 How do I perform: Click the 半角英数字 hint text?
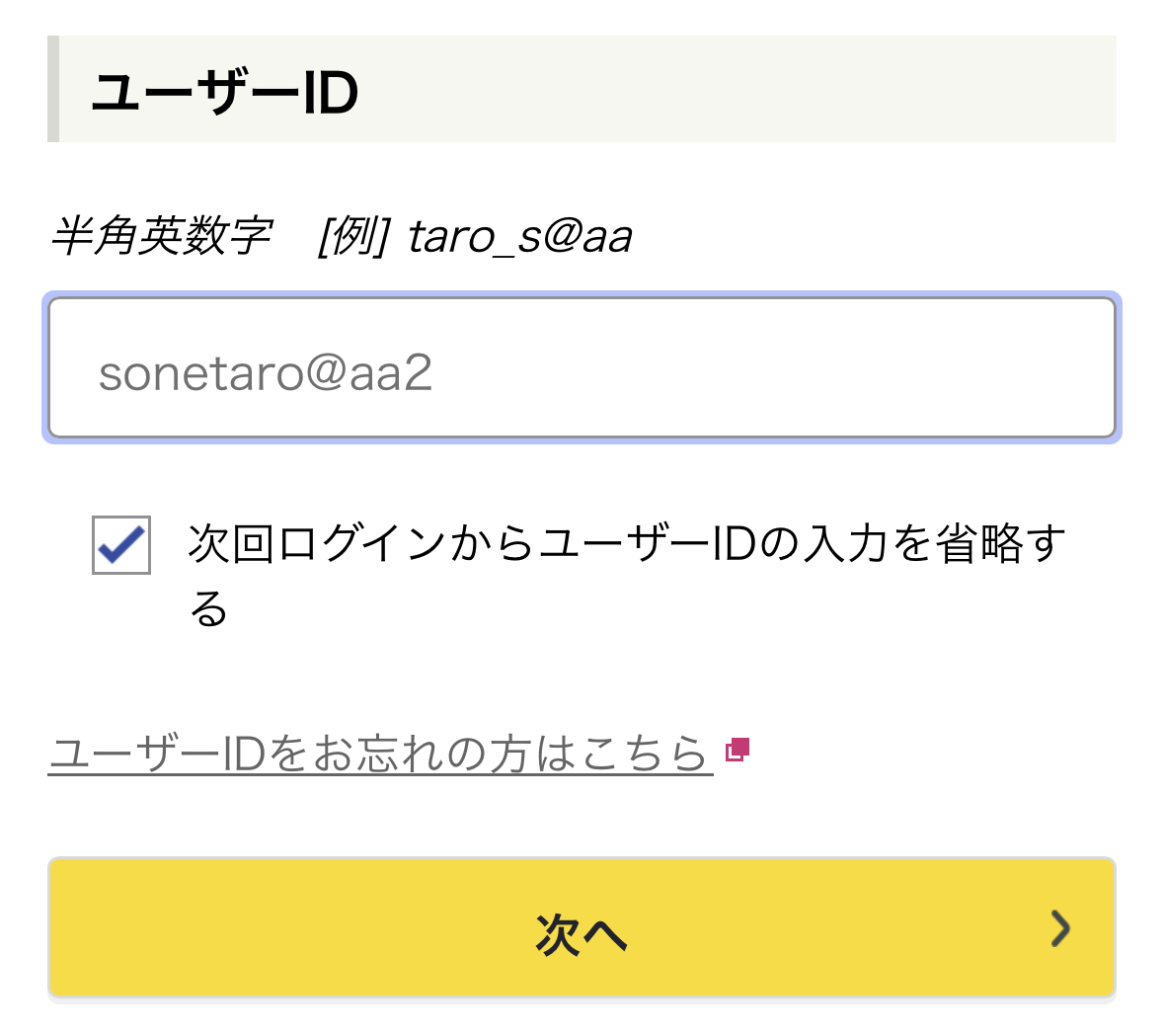(161, 237)
